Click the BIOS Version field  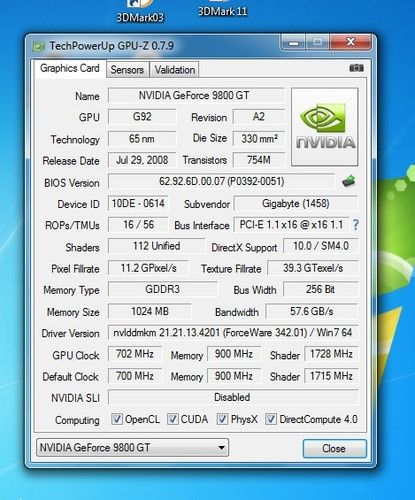(x=221, y=182)
